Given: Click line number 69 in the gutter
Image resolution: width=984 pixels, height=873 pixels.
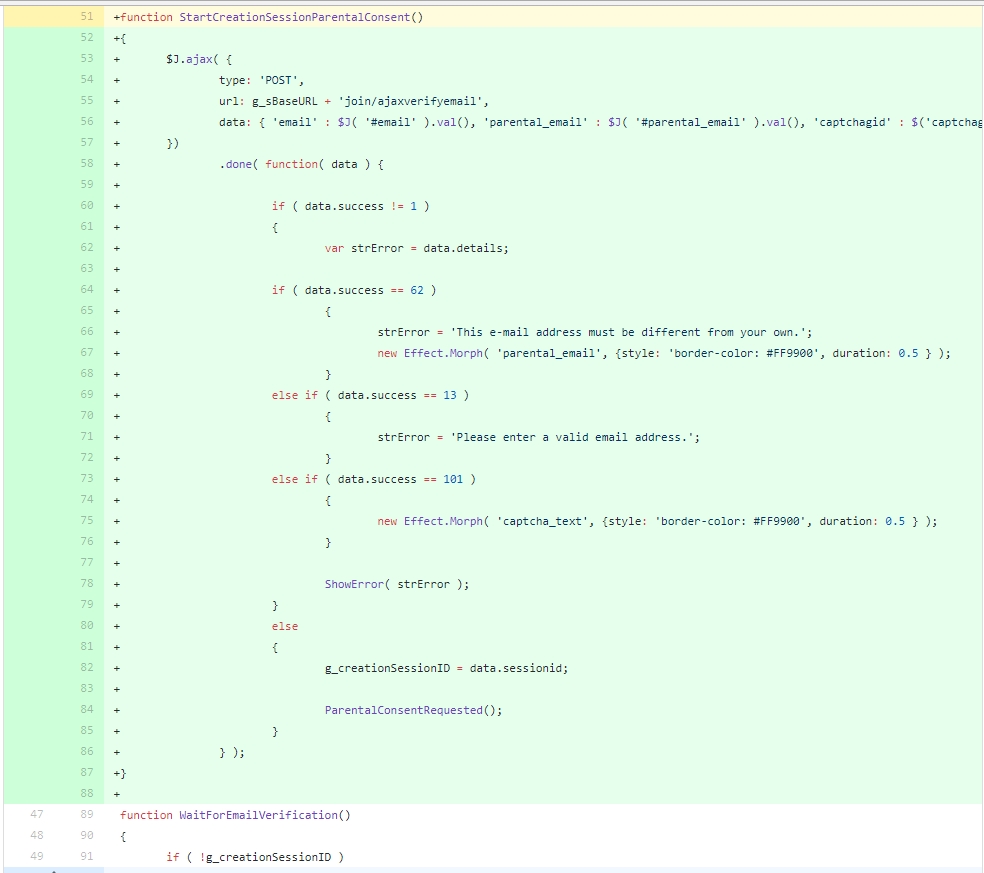Looking at the screenshot, I should (x=87, y=394).
